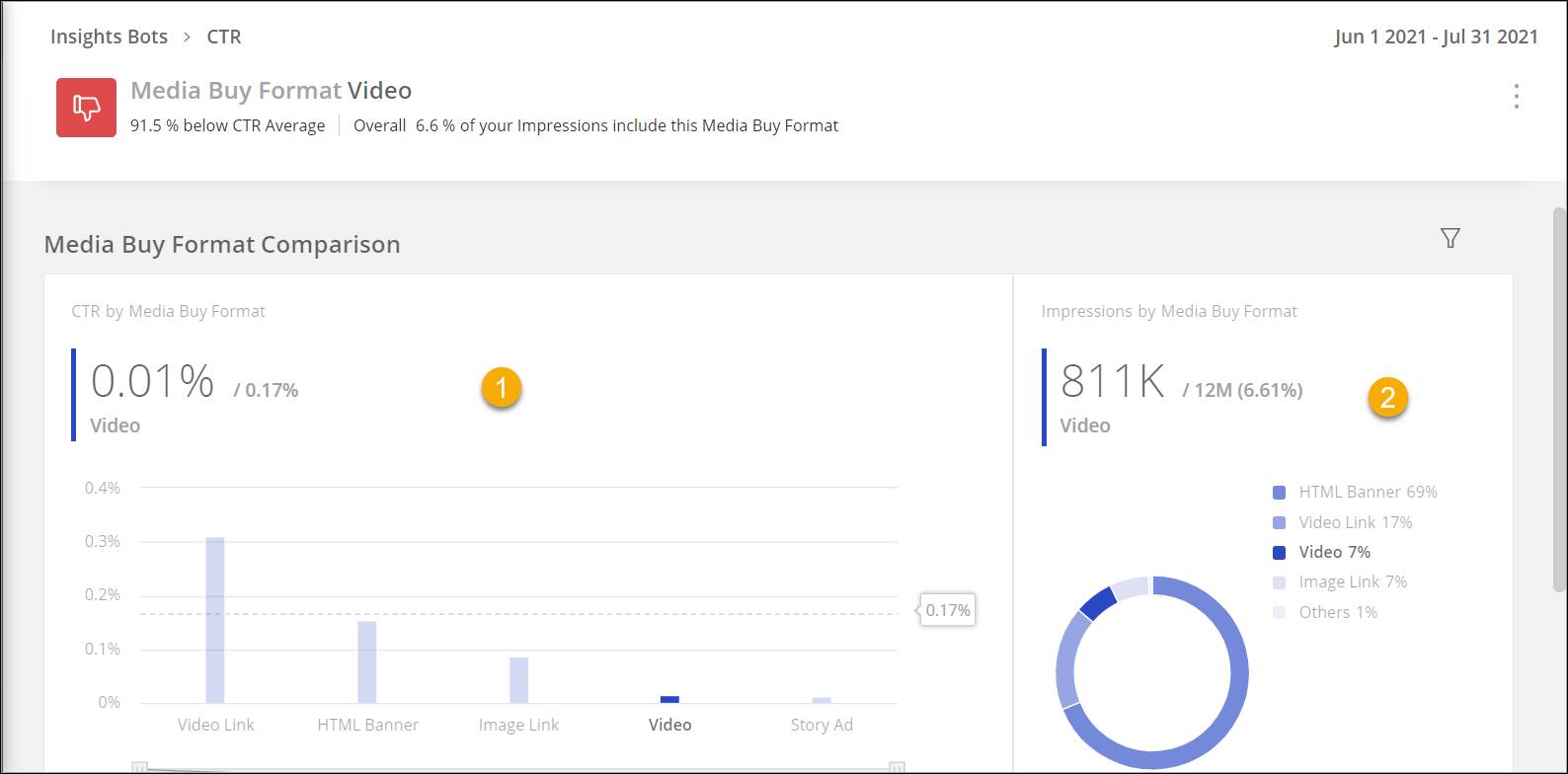Click the dark blue Video donut segment
This screenshot has width=1568, height=774.
1096,603
